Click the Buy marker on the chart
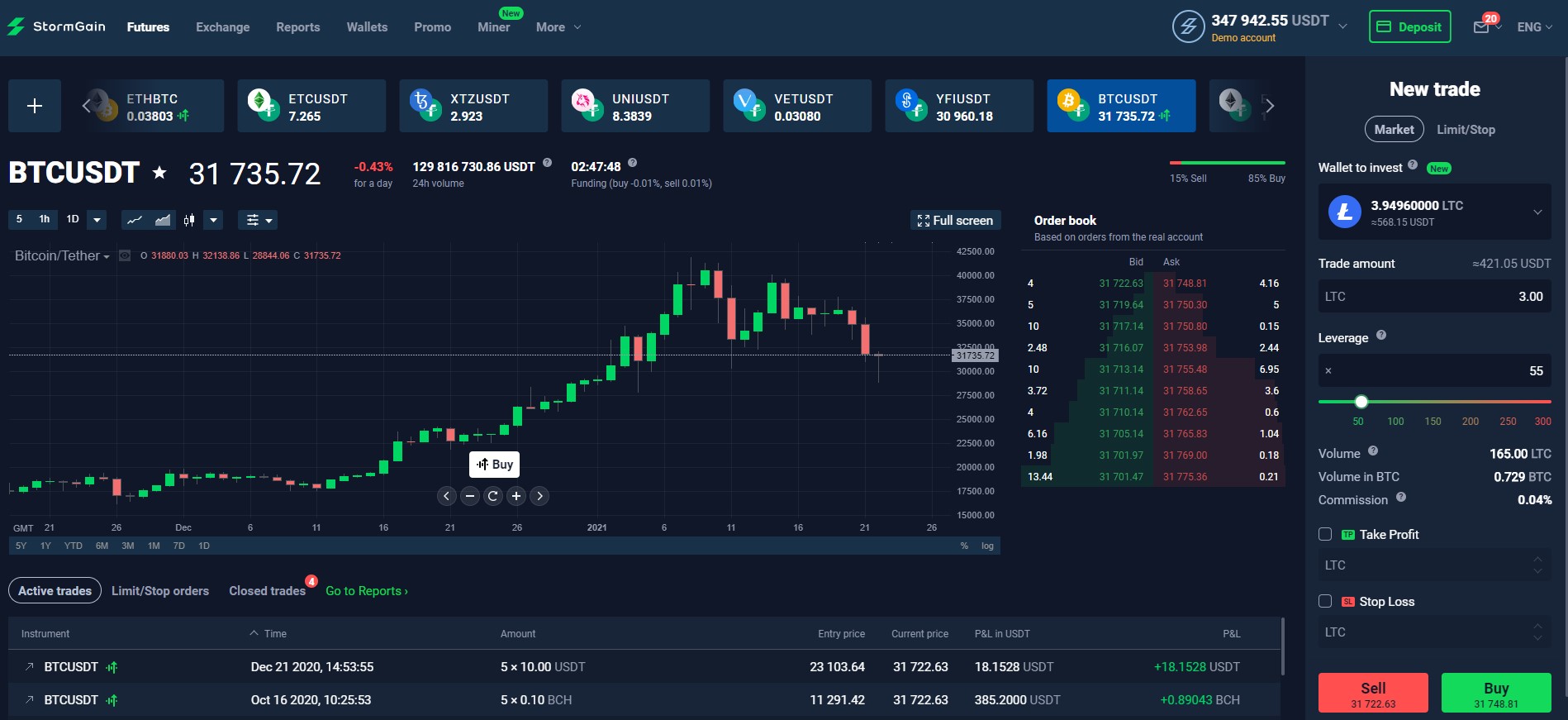The height and width of the screenshot is (720, 1568). (x=494, y=465)
